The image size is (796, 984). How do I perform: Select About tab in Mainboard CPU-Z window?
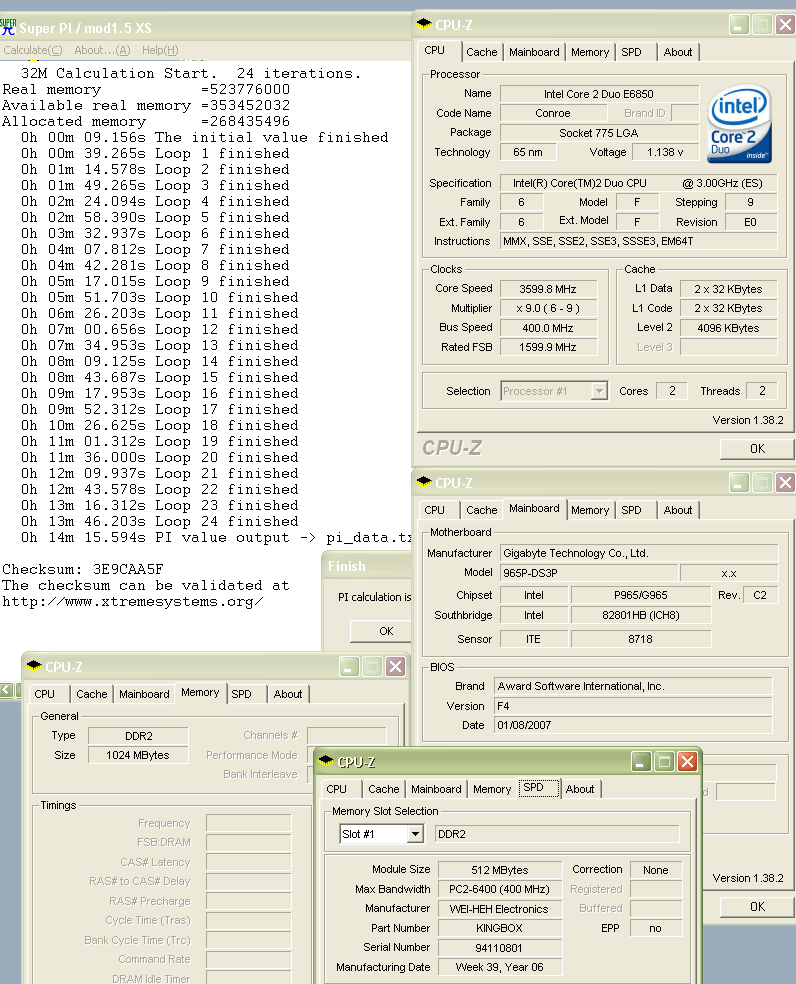678,510
